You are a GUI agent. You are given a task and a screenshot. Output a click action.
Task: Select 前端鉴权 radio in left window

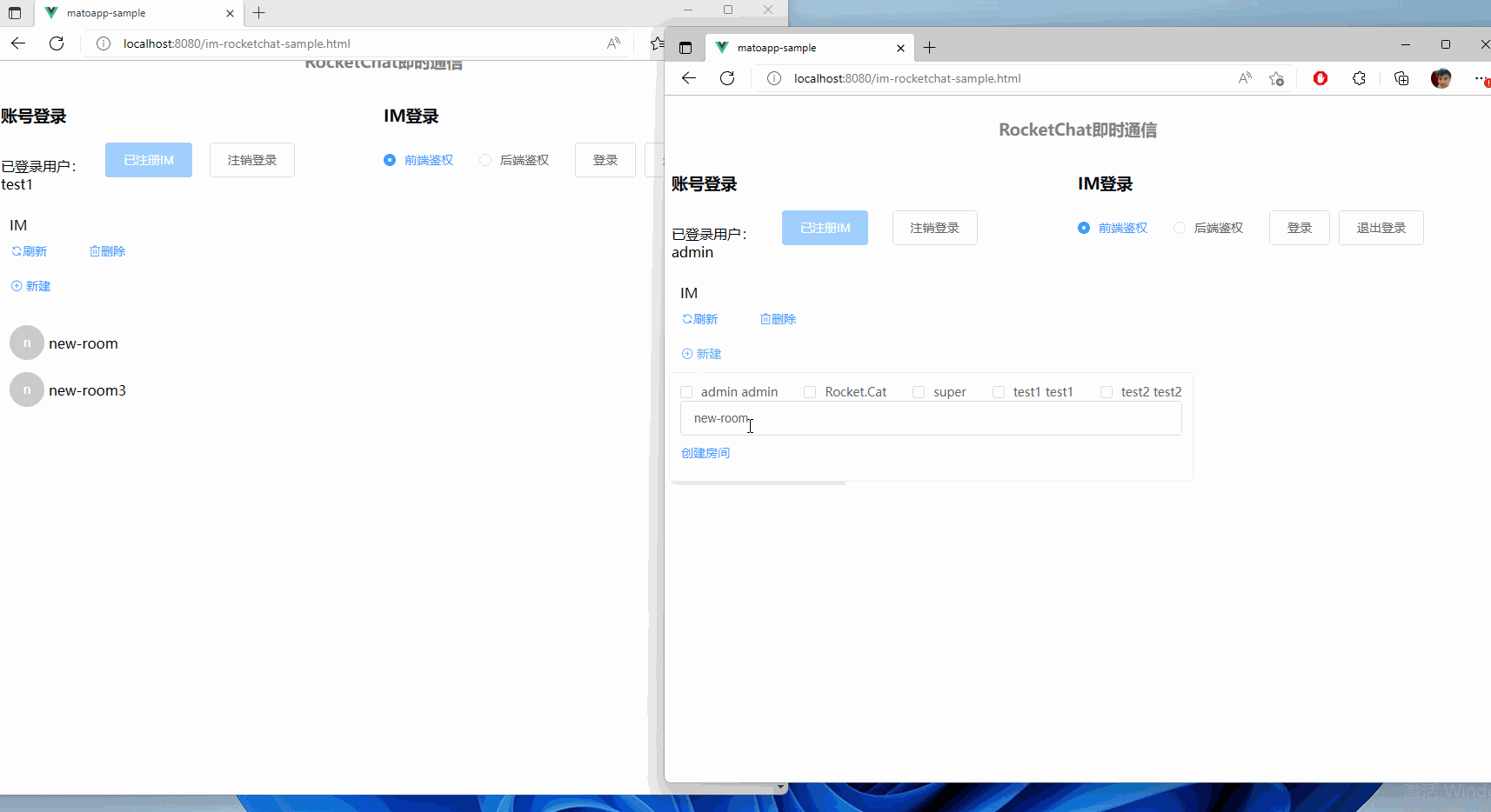tap(390, 160)
